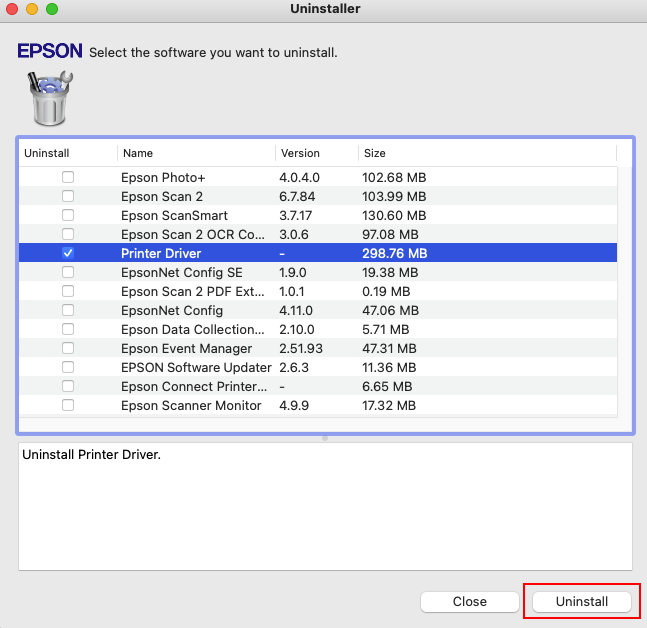Select the Epson Scan 2 OCR Co... name
This screenshot has height=628, width=647.
193,234
